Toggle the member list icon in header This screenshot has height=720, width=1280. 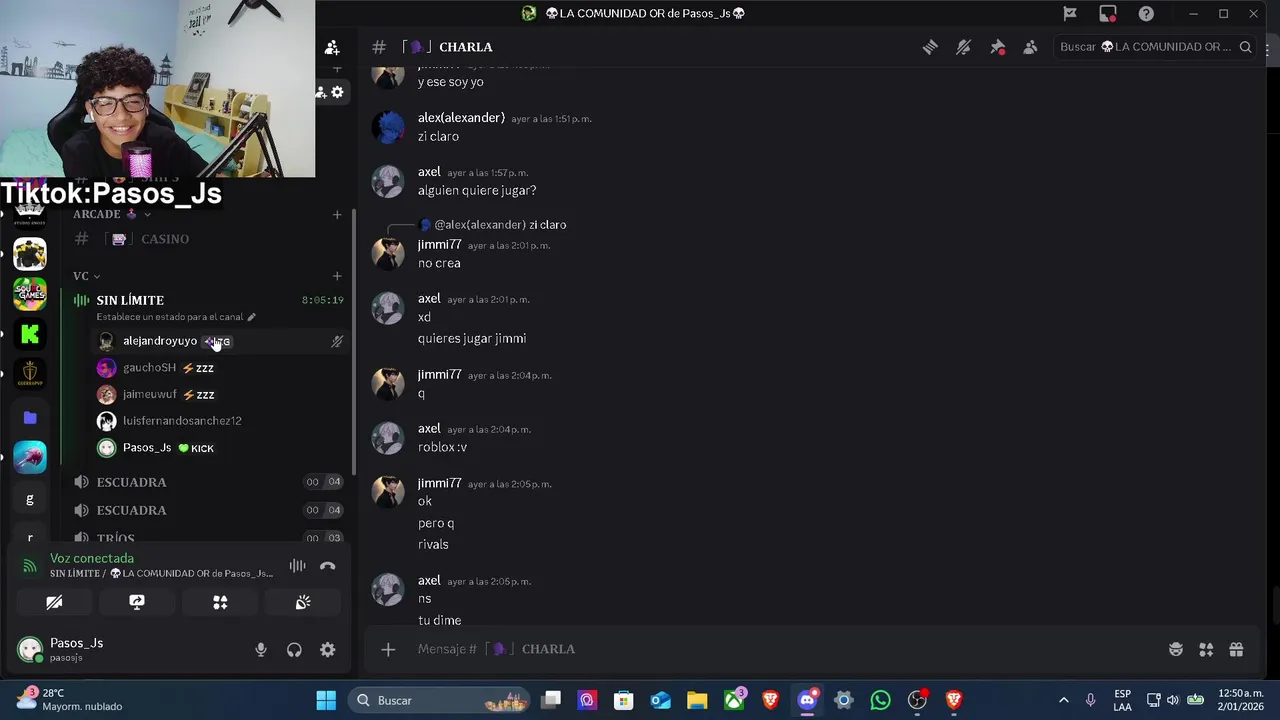tap(1030, 47)
